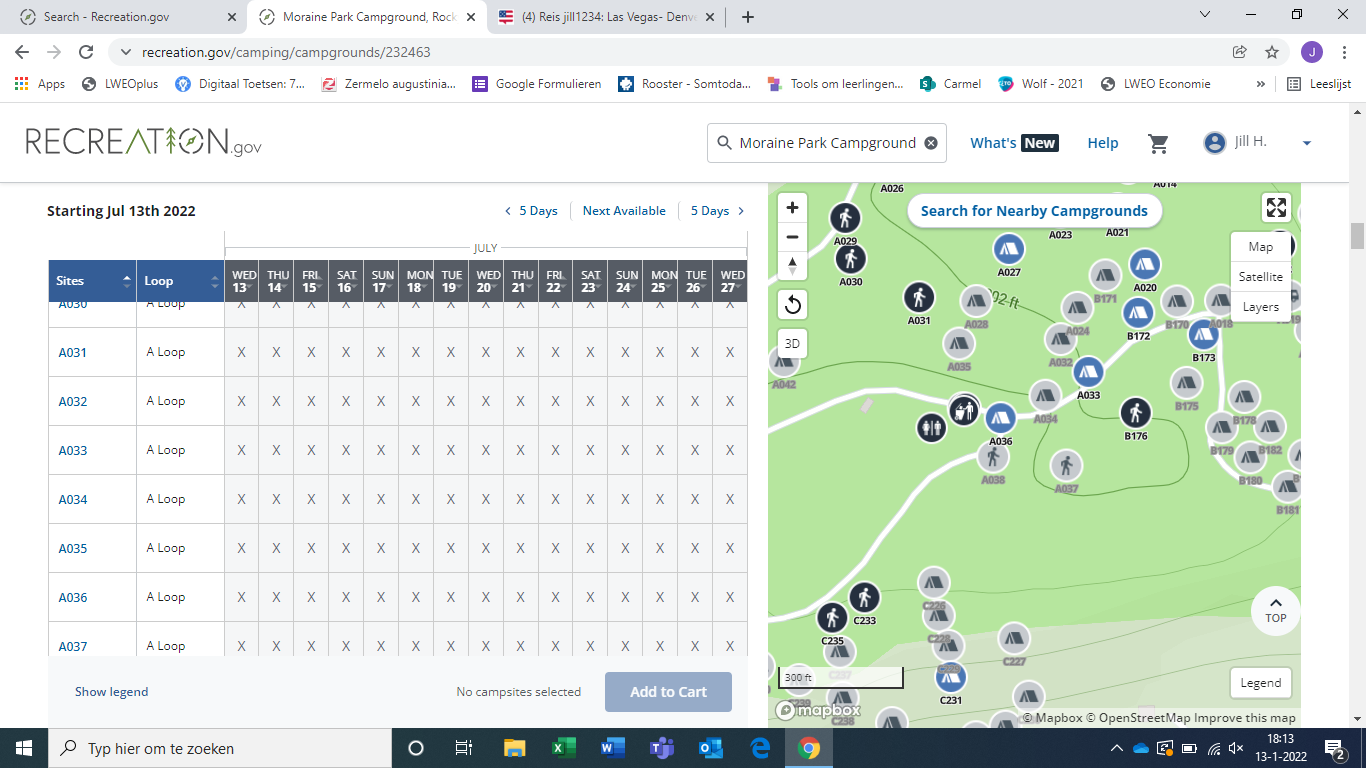Switch map to Satellite view
Image resolution: width=1366 pixels, height=768 pixels.
[1260, 277]
